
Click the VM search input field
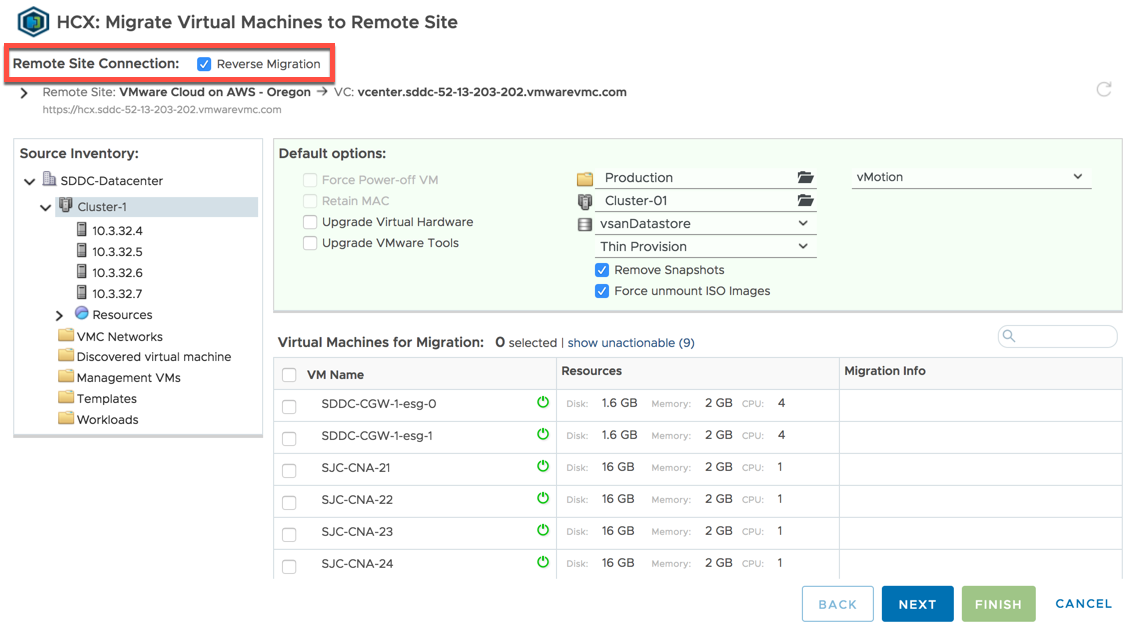pos(1065,337)
